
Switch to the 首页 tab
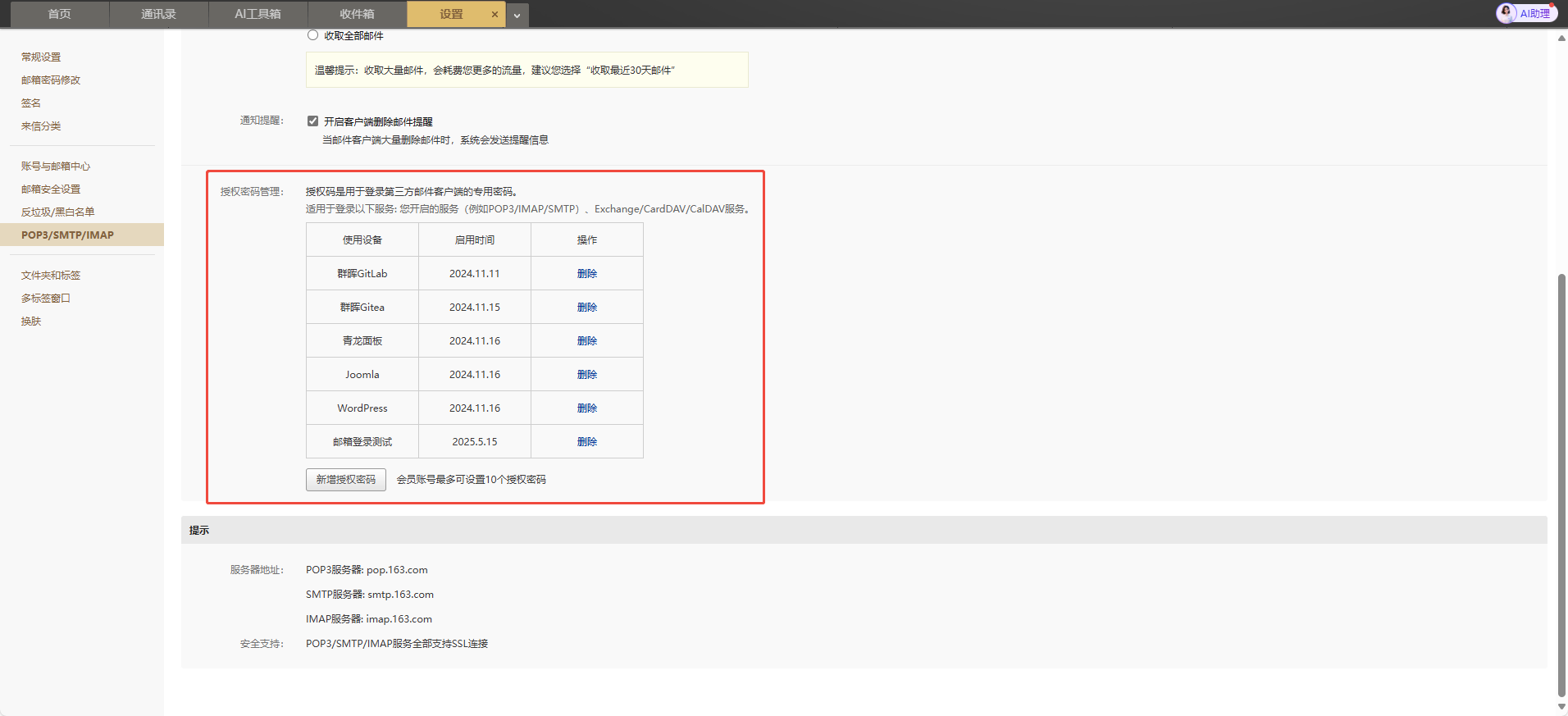pyautogui.click(x=59, y=14)
